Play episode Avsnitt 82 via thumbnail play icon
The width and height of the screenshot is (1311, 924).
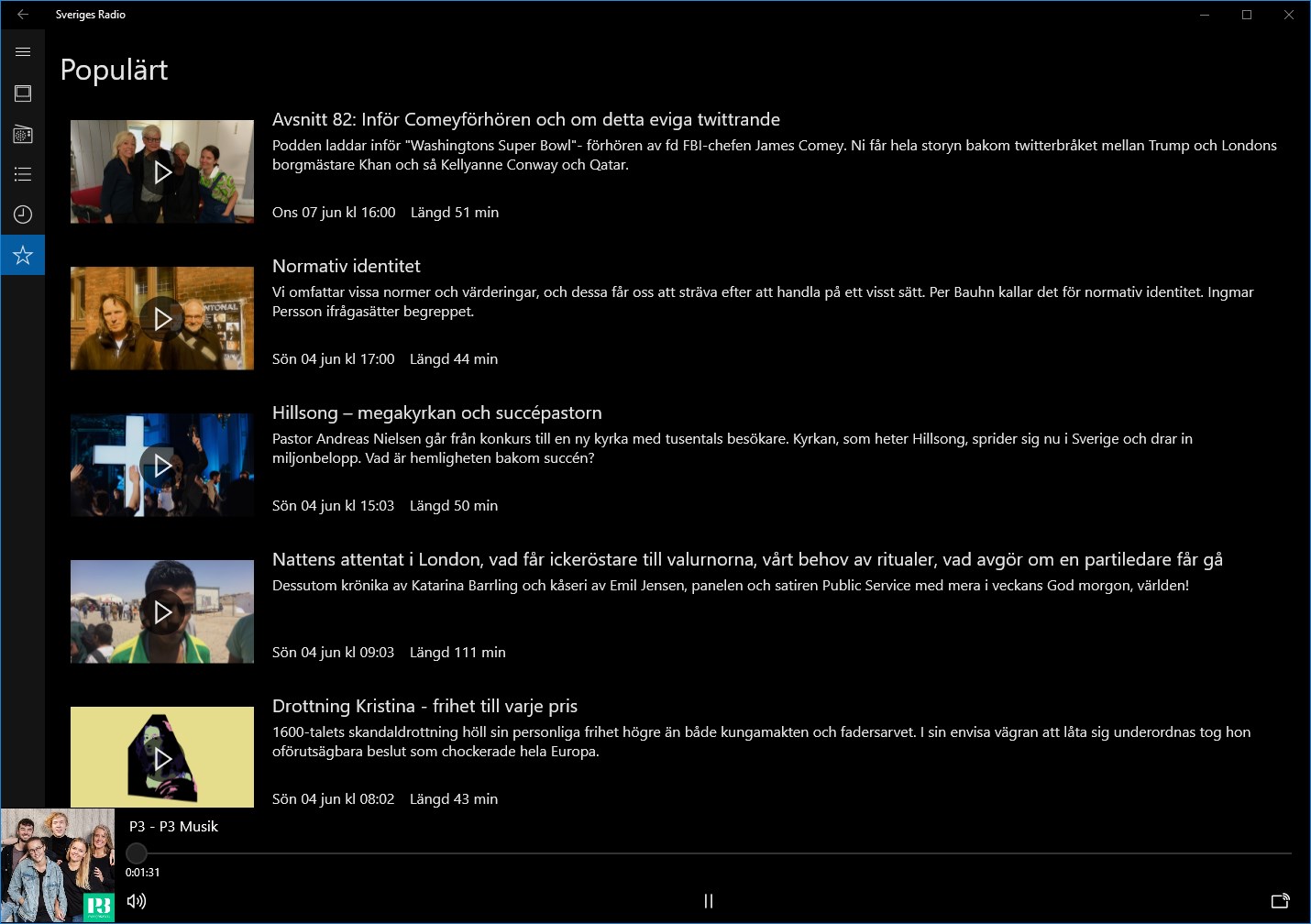click(162, 172)
